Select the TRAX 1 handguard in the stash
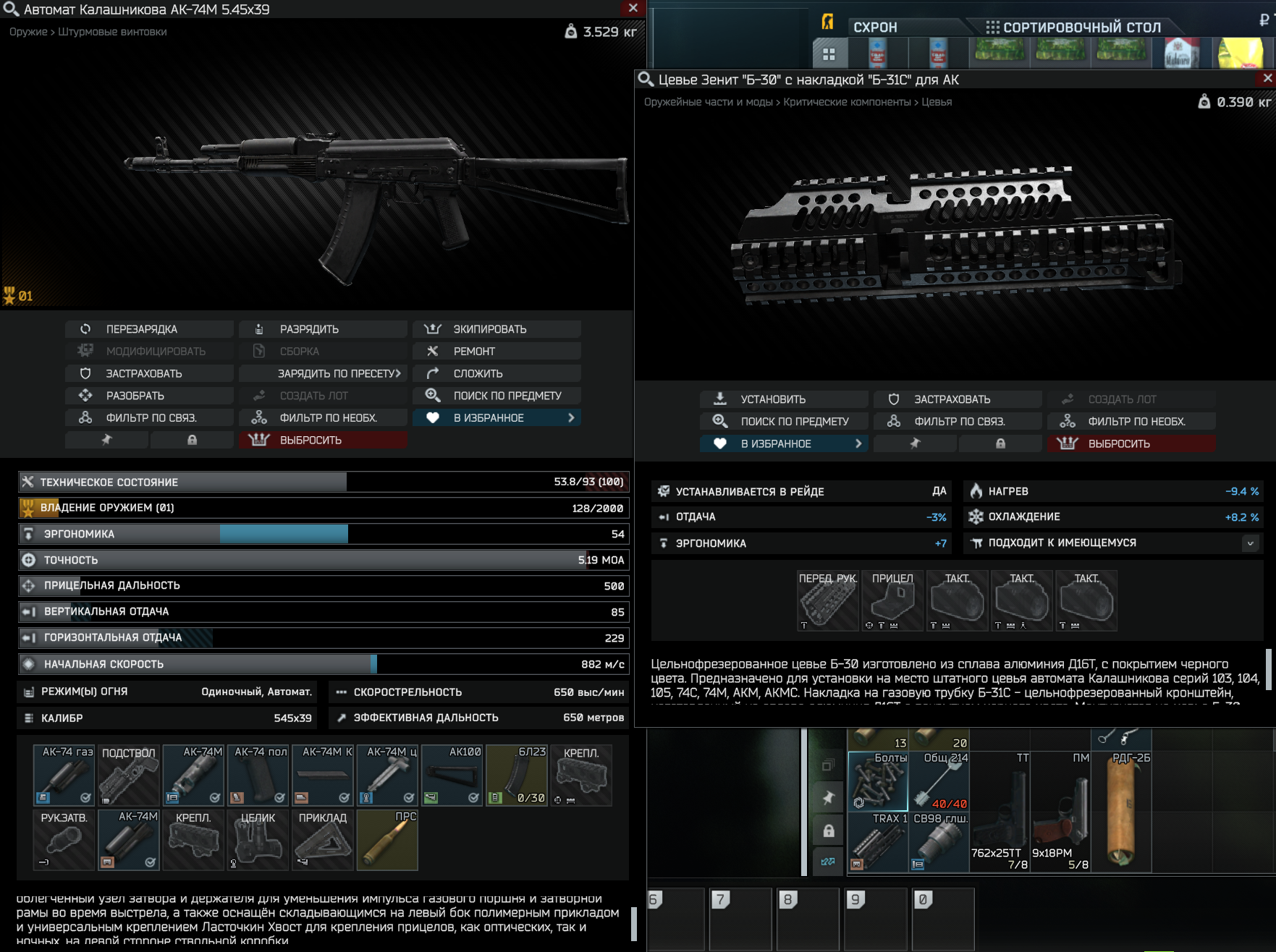1276x952 pixels. (878, 841)
